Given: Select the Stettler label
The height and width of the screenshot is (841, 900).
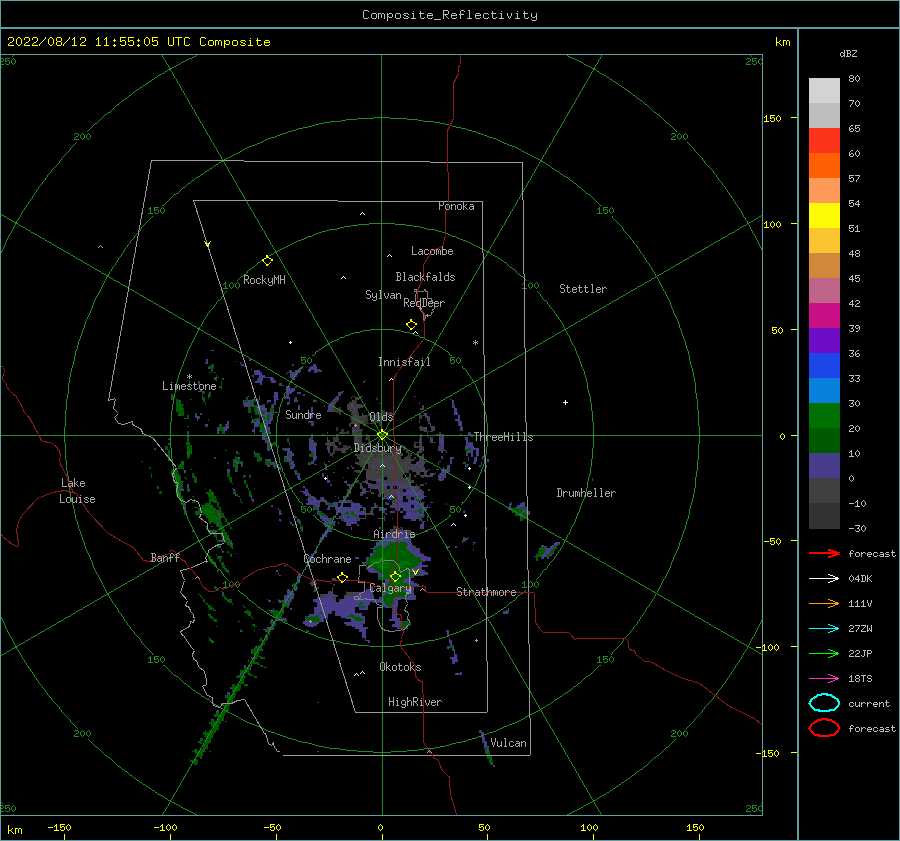Looking at the screenshot, I should tap(583, 289).
